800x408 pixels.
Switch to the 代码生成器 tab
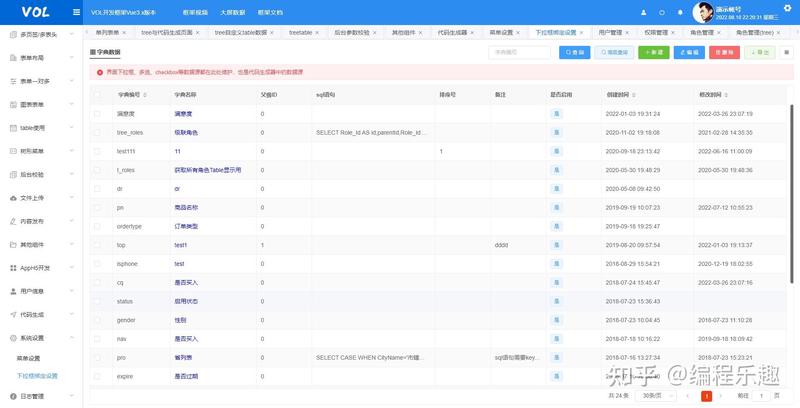click(452, 33)
